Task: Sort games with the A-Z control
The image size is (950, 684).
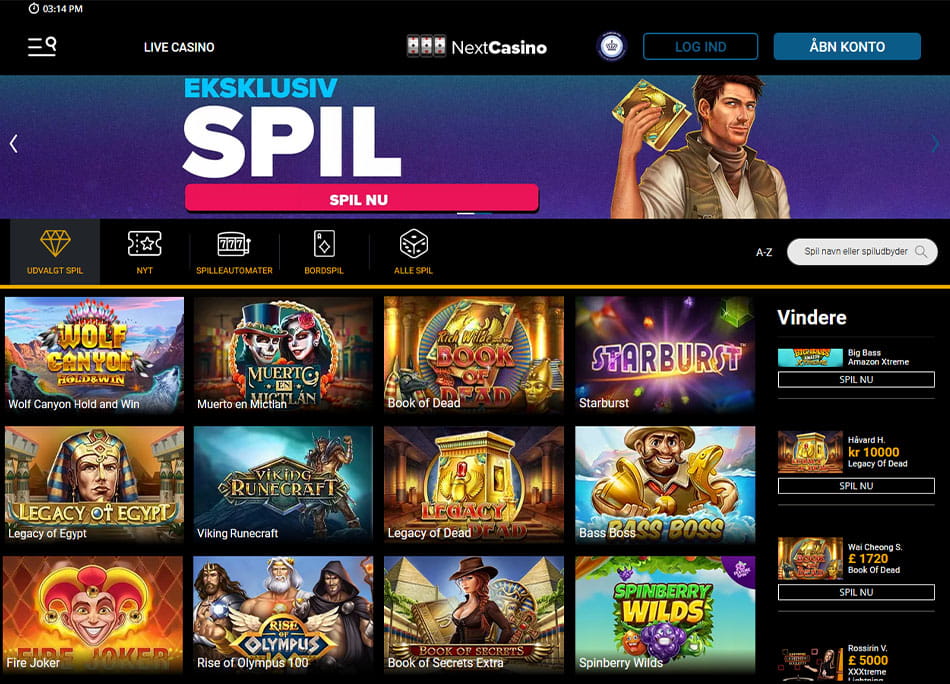Action: tap(764, 252)
